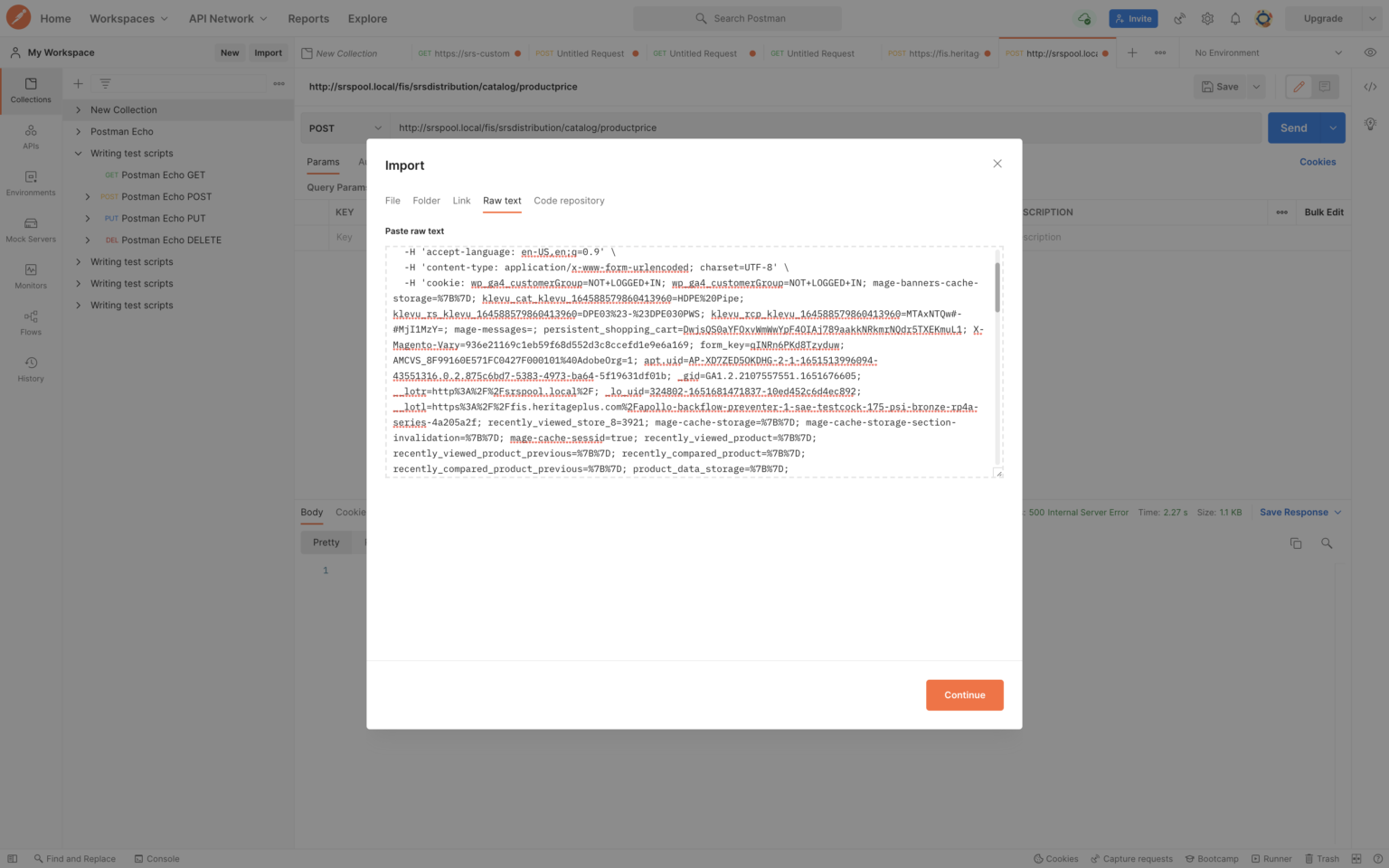The width and height of the screenshot is (1389, 868).
Task: Click the comments icon beside pencil
Action: click(1325, 87)
